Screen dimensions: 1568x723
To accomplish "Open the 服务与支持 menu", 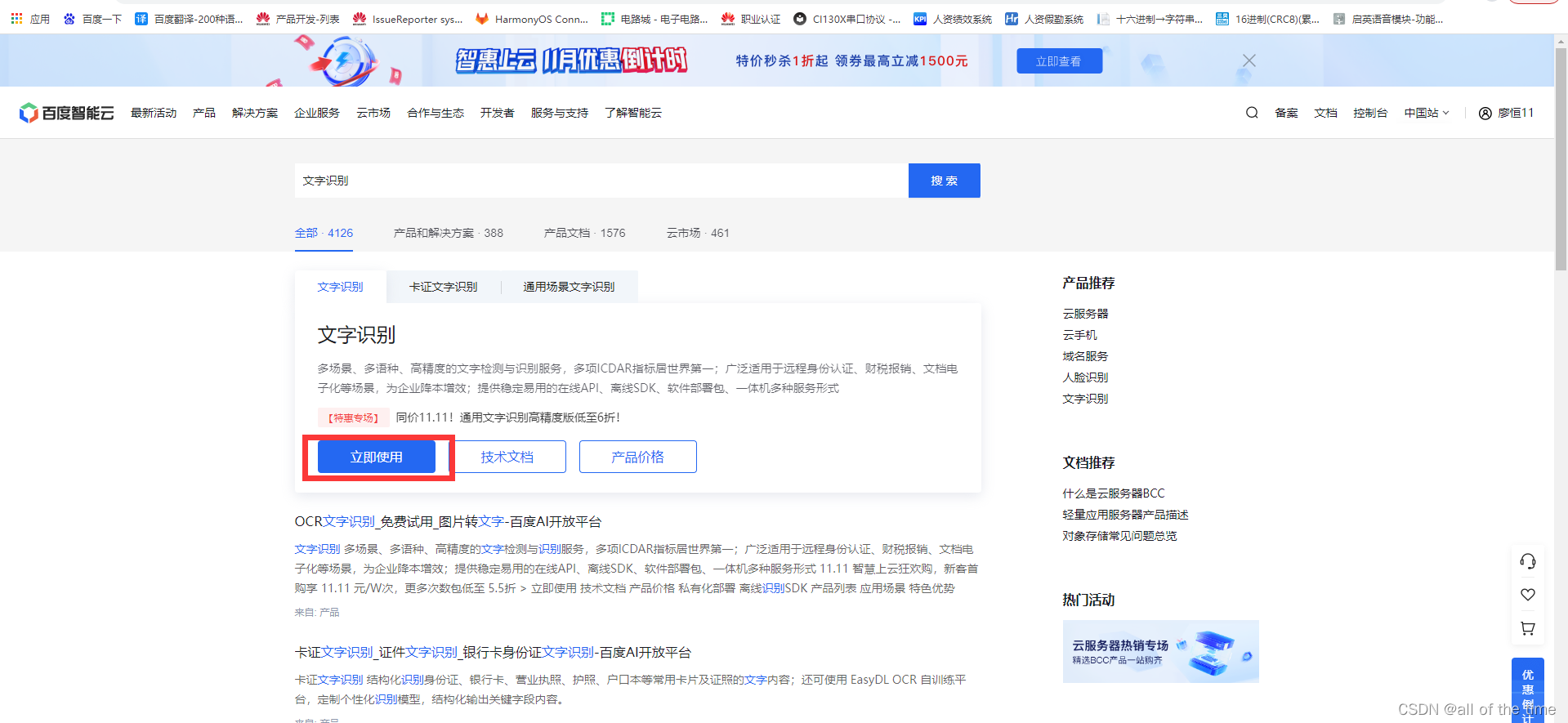I will click(x=560, y=113).
